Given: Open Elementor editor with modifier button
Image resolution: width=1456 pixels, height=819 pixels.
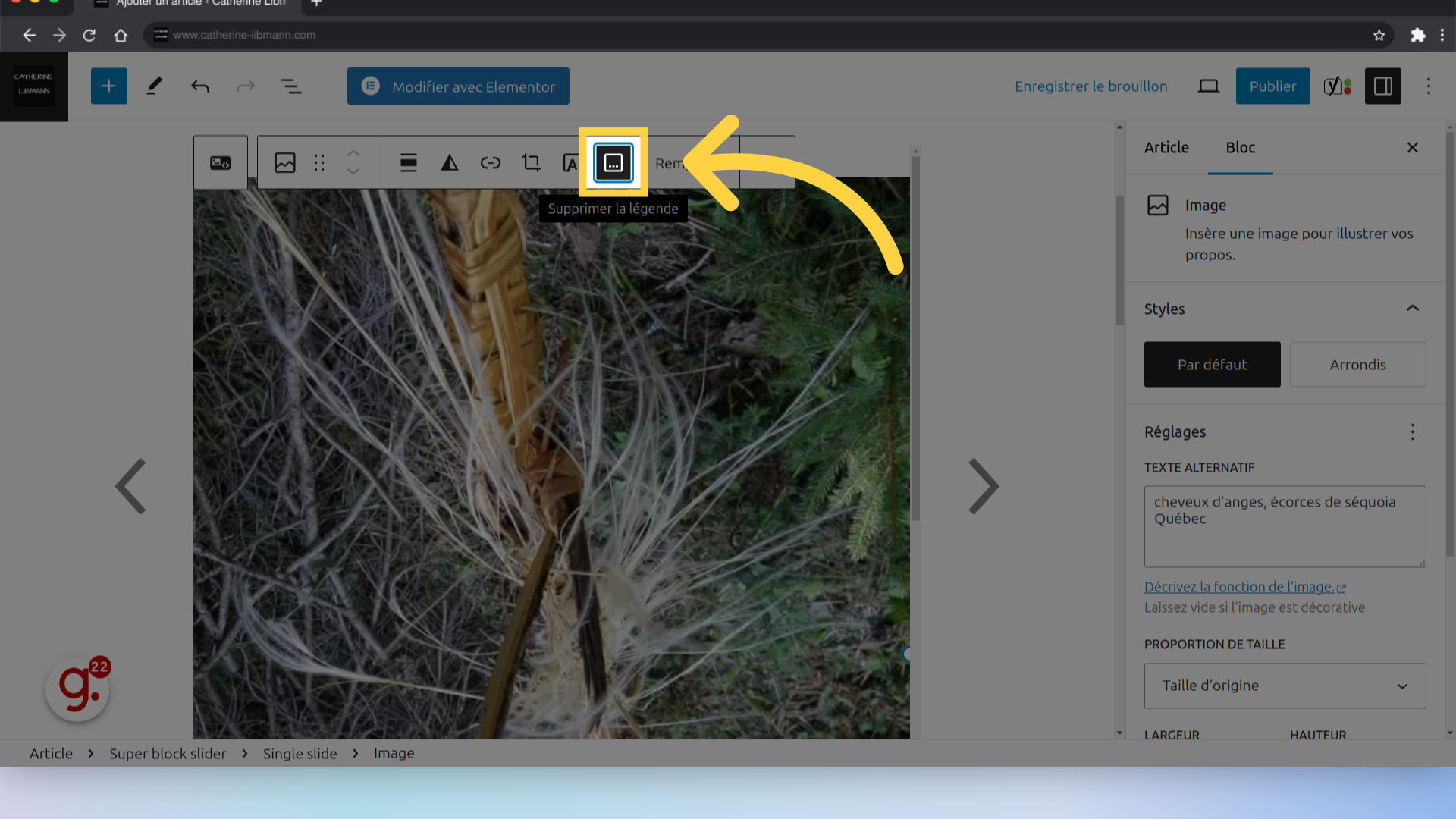Looking at the screenshot, I should (x=459, y=86).
